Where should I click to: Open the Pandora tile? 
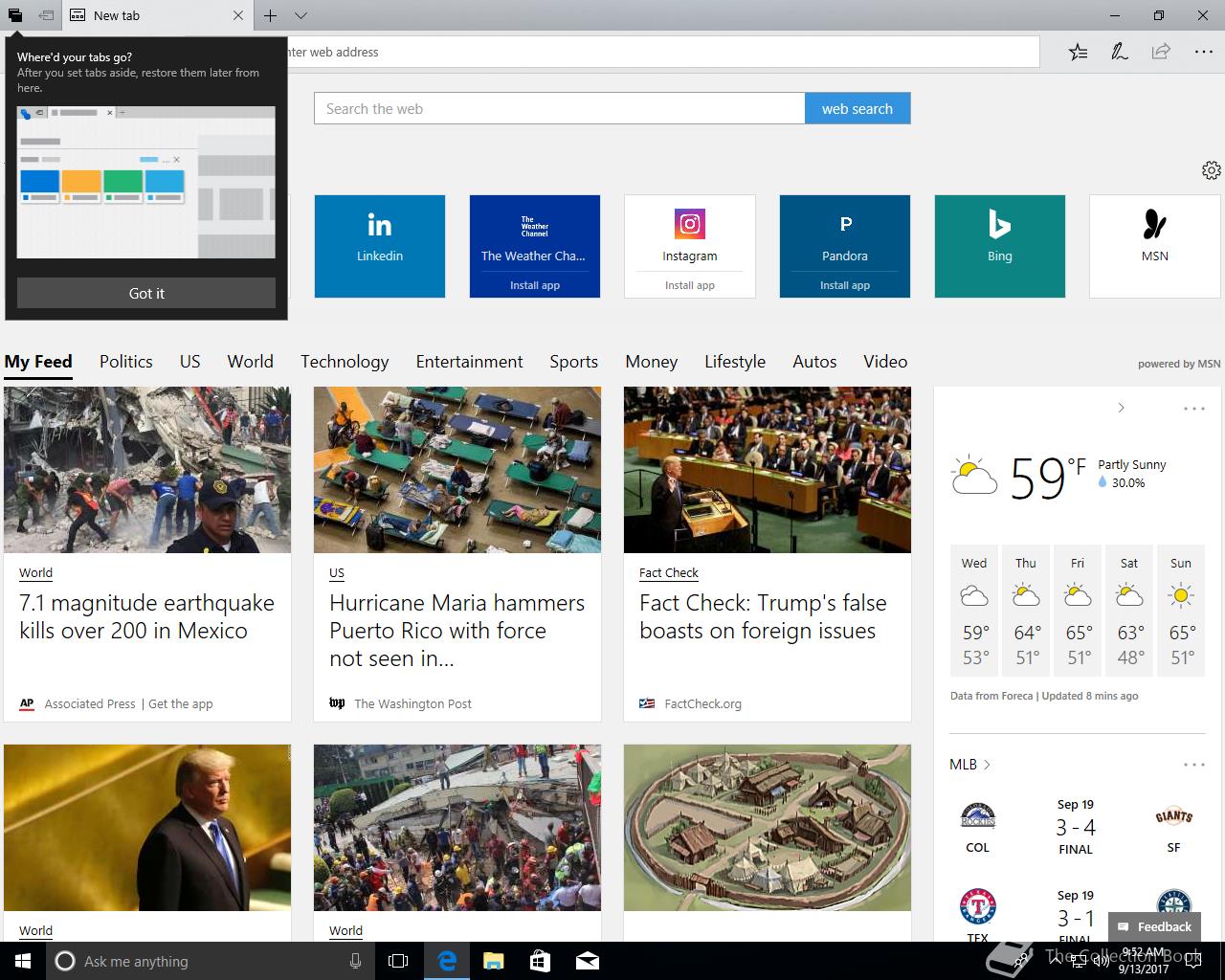point(845,234)
